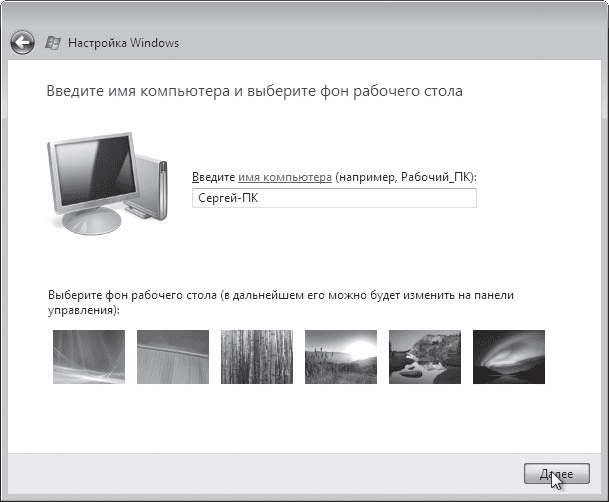The width and height of the screenshot is (609, 502).
Task: Pick the bamboo forest wallpaper
Action: pyautogui.click(x=257, y=357)
